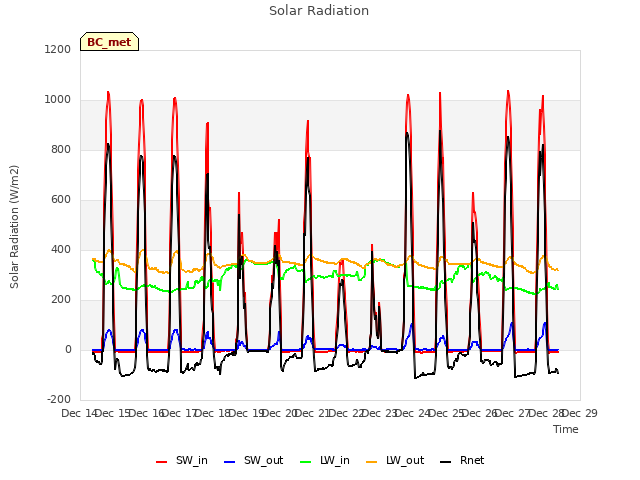This screenshot has width=640, height=480.
Task: Toggle SW_in series in legend
Action: [182, 460]
